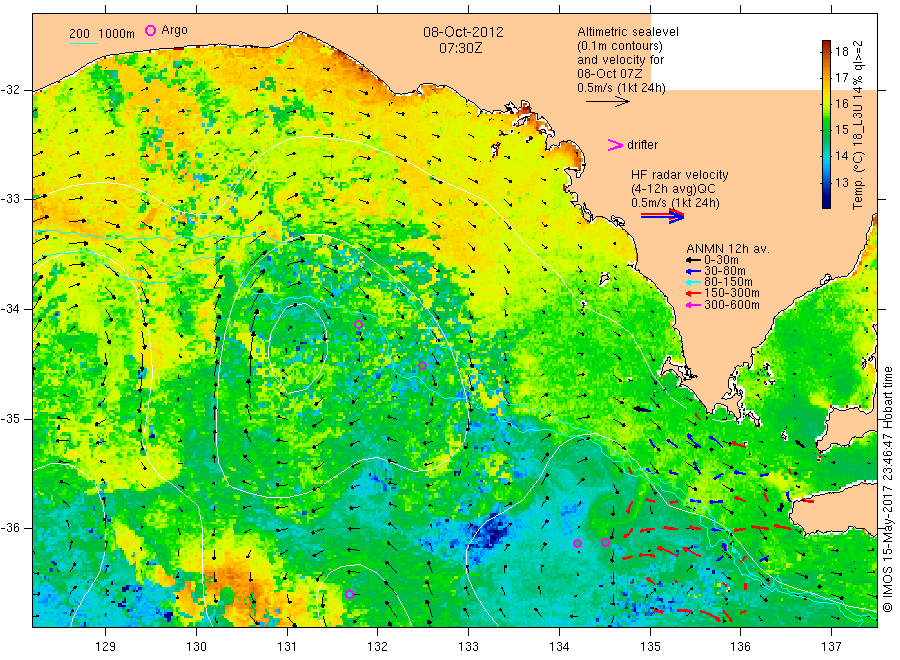Click the dark blue cold-water patch near 133.3°E, 36°S

pos(492,531)
